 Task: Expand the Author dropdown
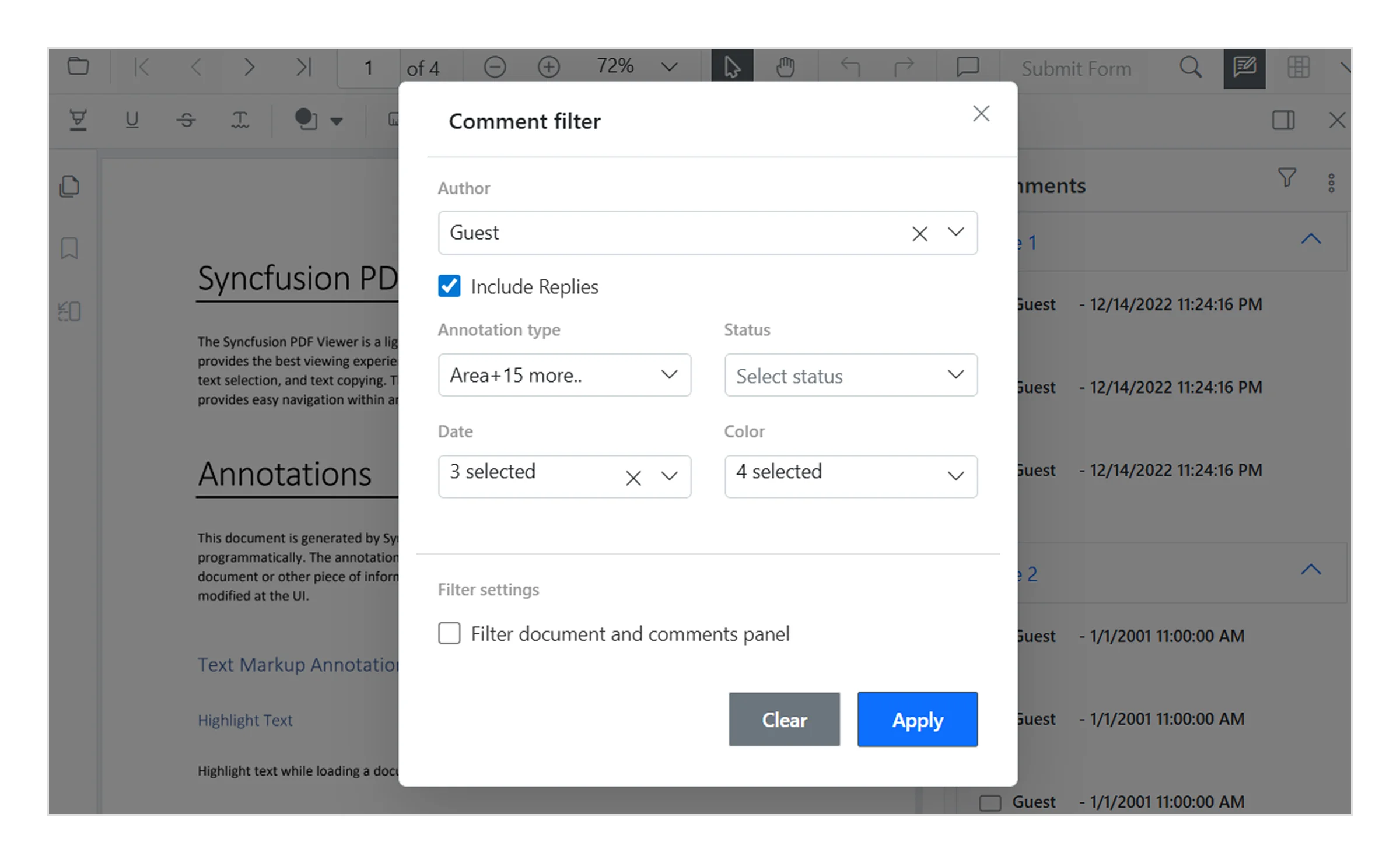(x=956, y=232)
